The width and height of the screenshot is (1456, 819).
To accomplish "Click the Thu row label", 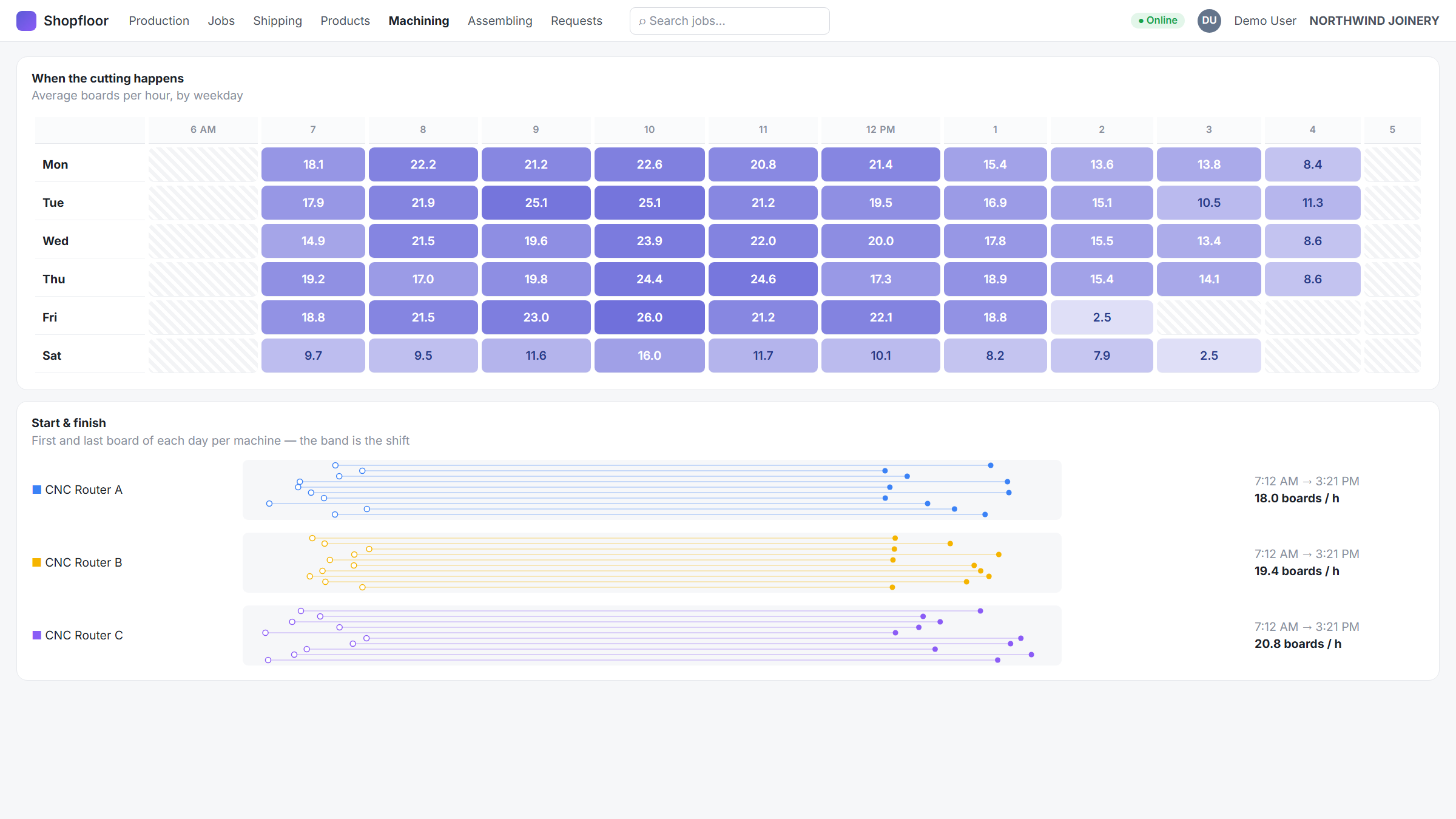I will point(54,279).
